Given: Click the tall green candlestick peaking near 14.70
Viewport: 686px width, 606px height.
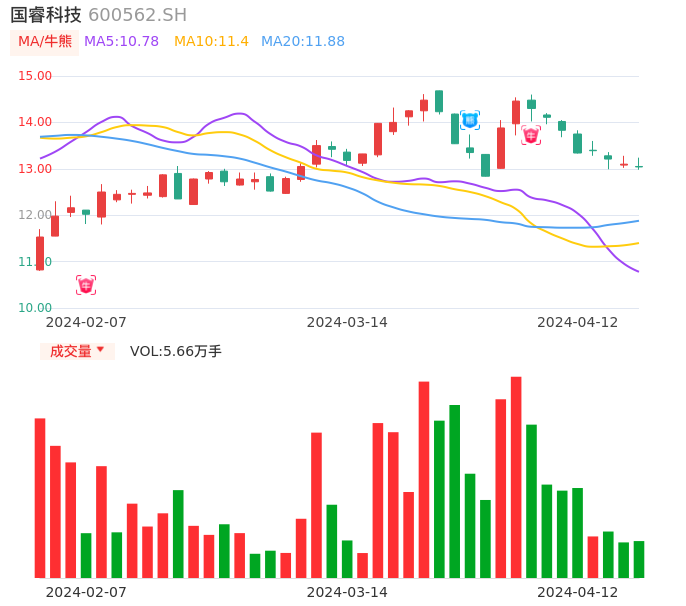Looking at the screenshot, I should (439, 102).
